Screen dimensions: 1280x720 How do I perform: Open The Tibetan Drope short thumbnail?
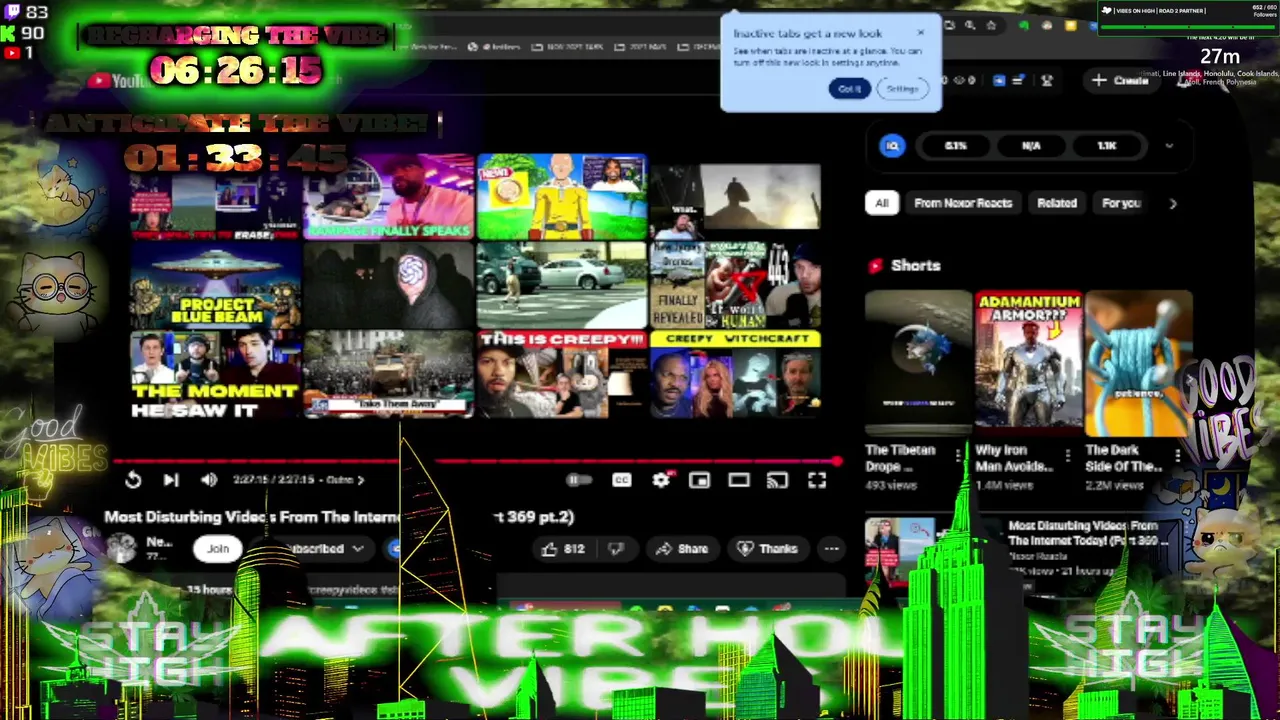(918, 364)
